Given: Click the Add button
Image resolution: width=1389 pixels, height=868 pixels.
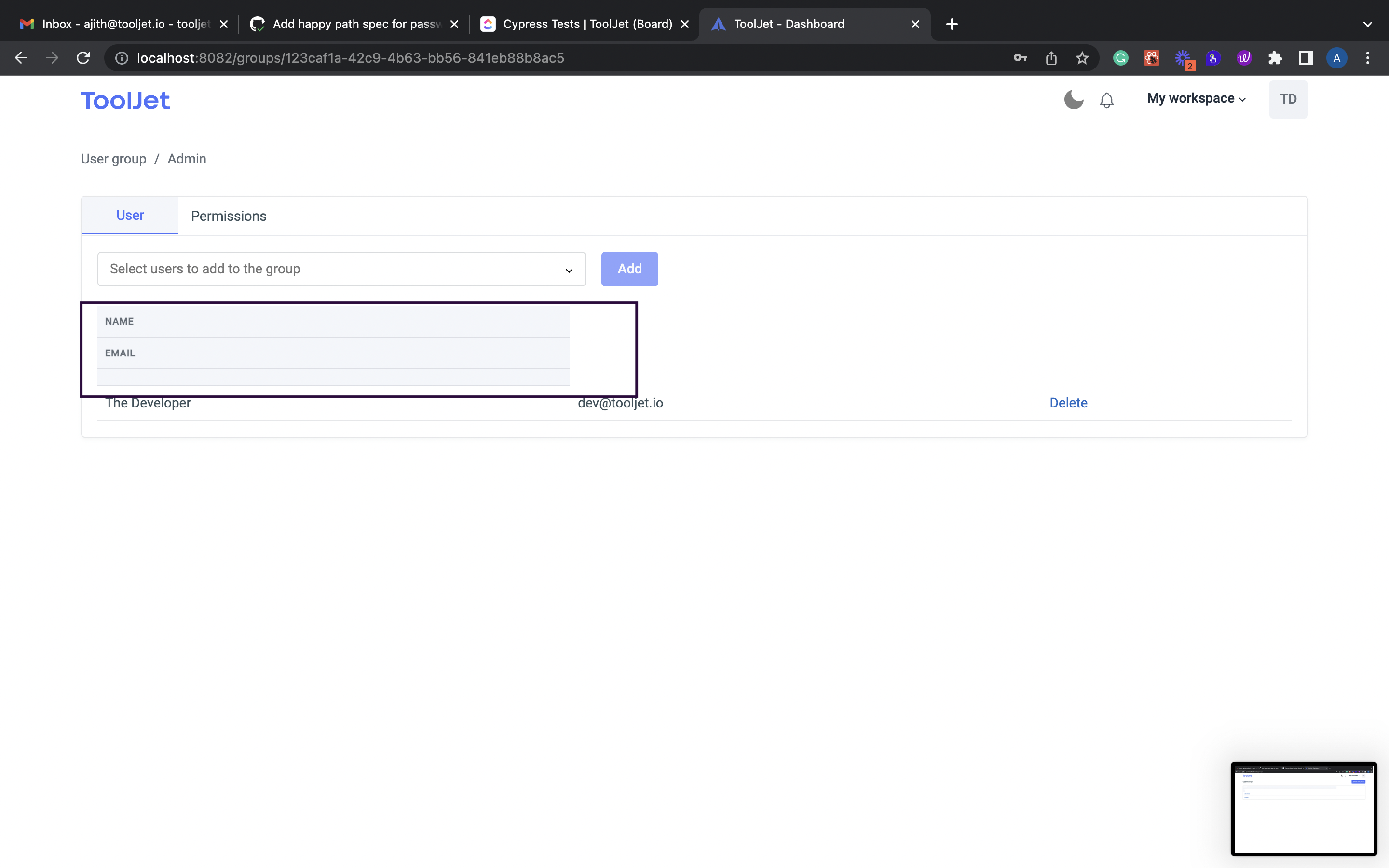Looking at the screenshot, I should click(x=629, y=268).
